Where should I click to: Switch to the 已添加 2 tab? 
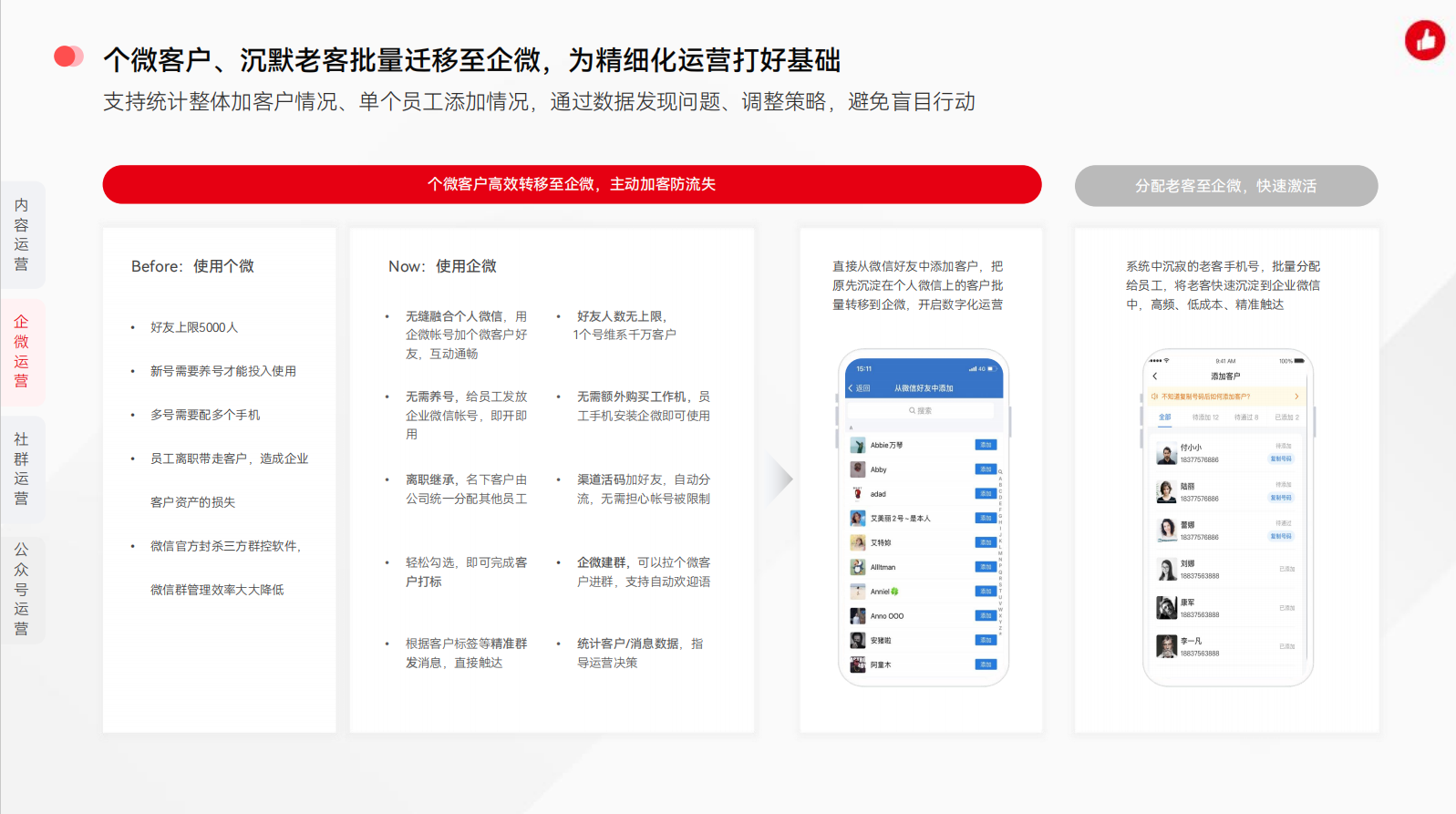(x=1286, y=417)
